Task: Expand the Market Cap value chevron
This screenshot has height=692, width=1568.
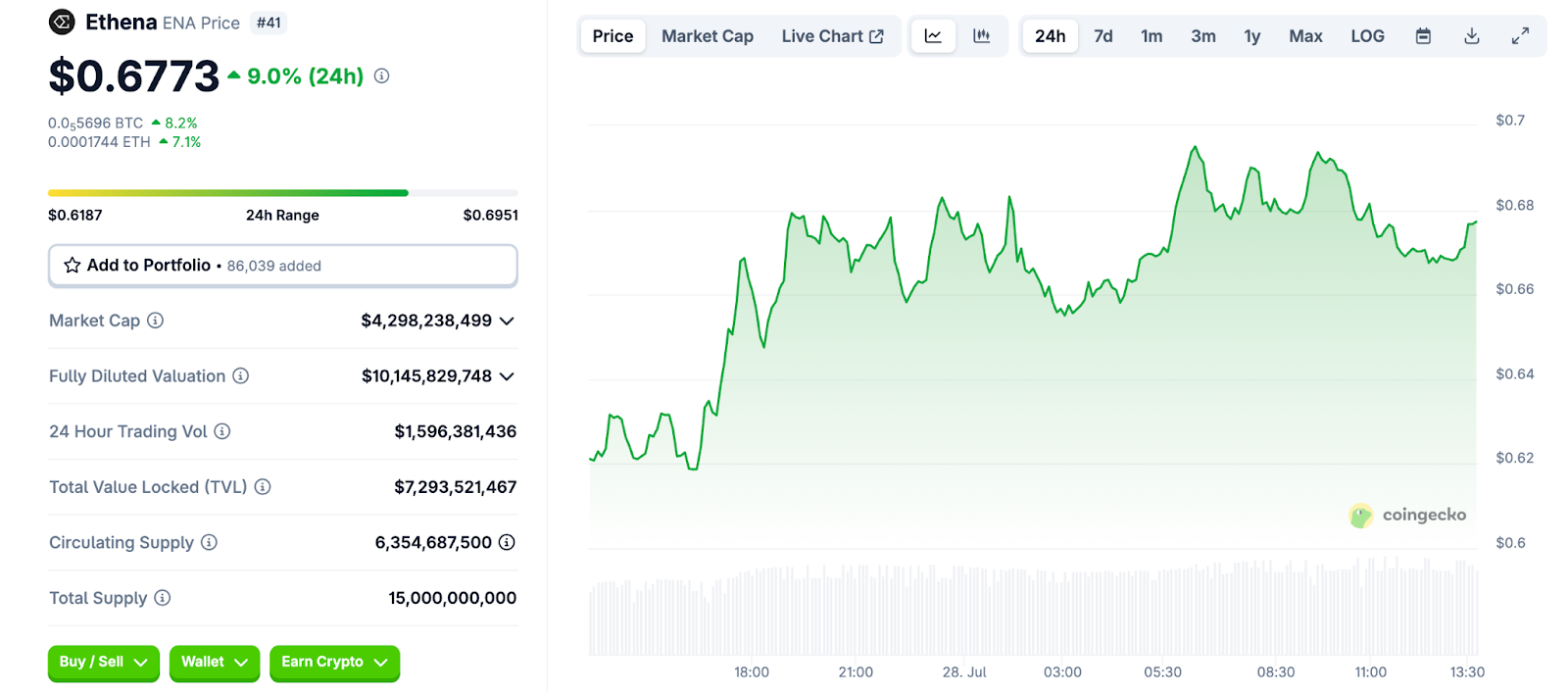Action: (507, 321)
